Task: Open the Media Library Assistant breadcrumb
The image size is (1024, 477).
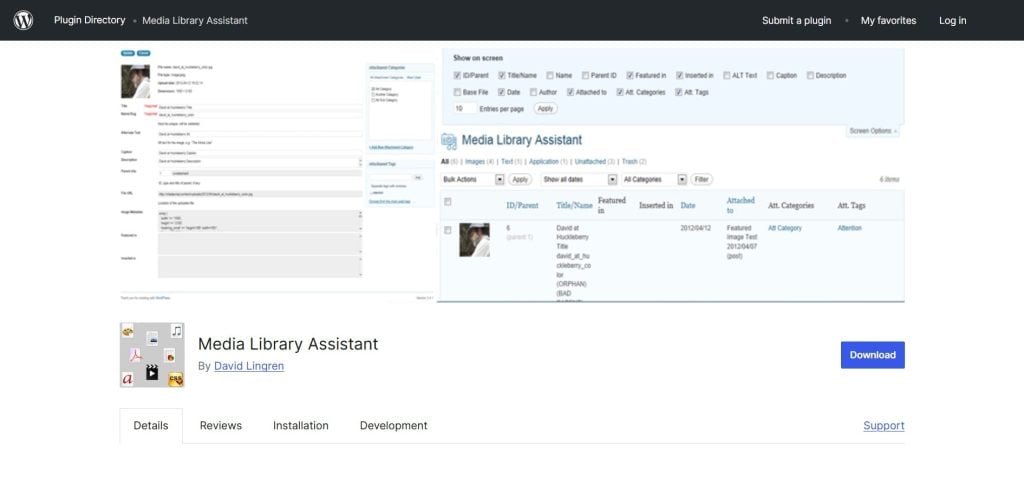Action: (x=195, y=20)
